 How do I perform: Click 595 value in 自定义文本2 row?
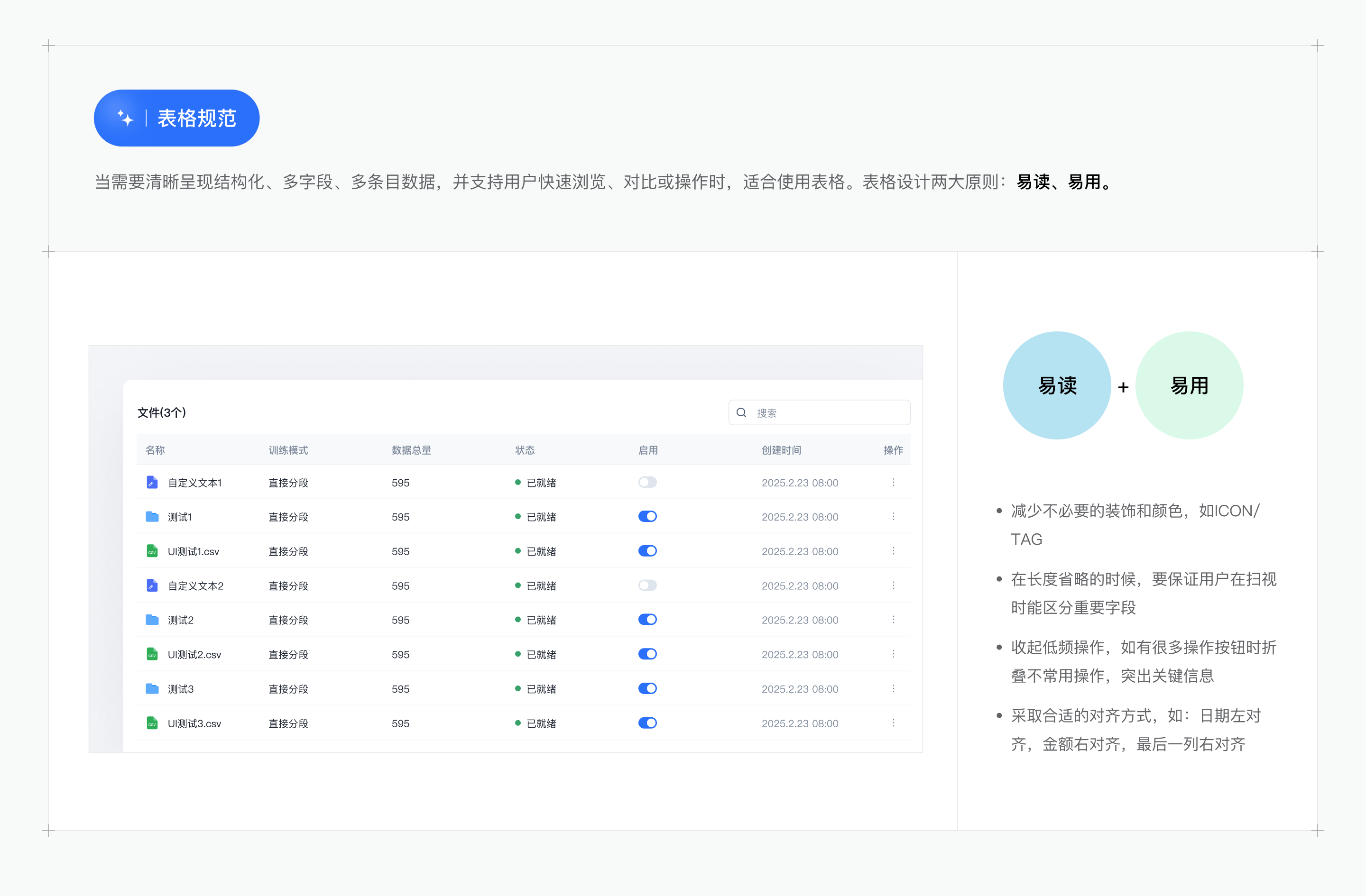point(401,586)
